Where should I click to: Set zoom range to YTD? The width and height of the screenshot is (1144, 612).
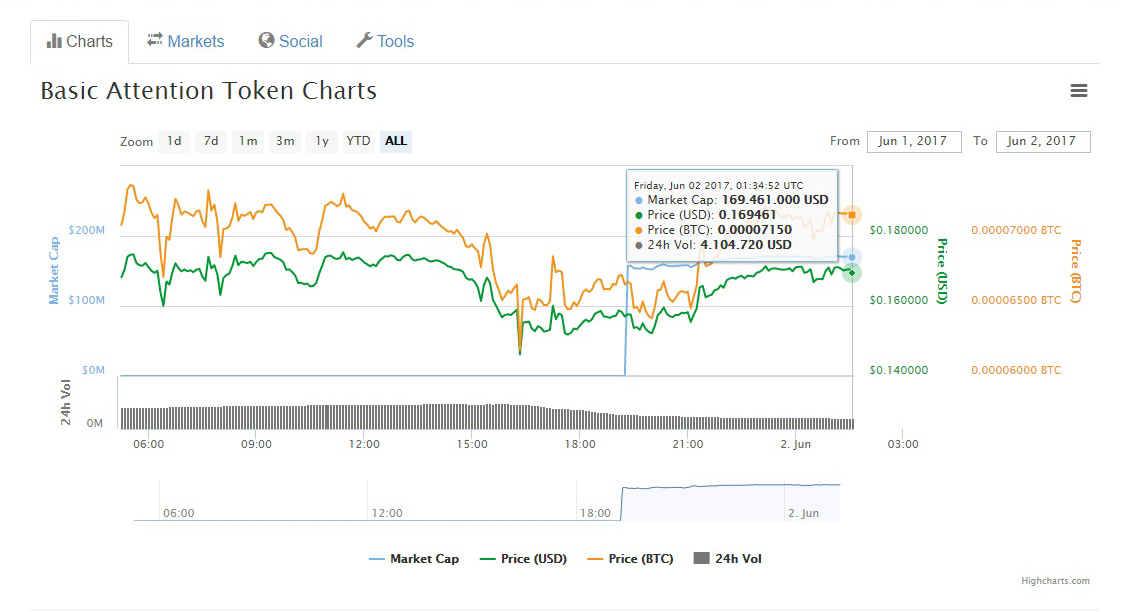pyautogui.click(x=358, y=141)
